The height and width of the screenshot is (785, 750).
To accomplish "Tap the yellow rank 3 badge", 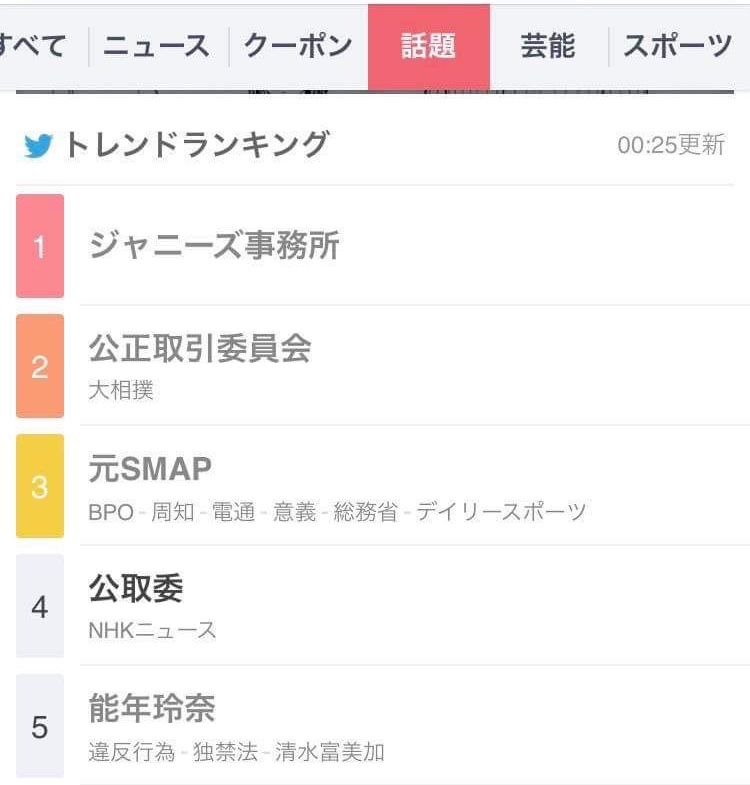I will (40, 486).
